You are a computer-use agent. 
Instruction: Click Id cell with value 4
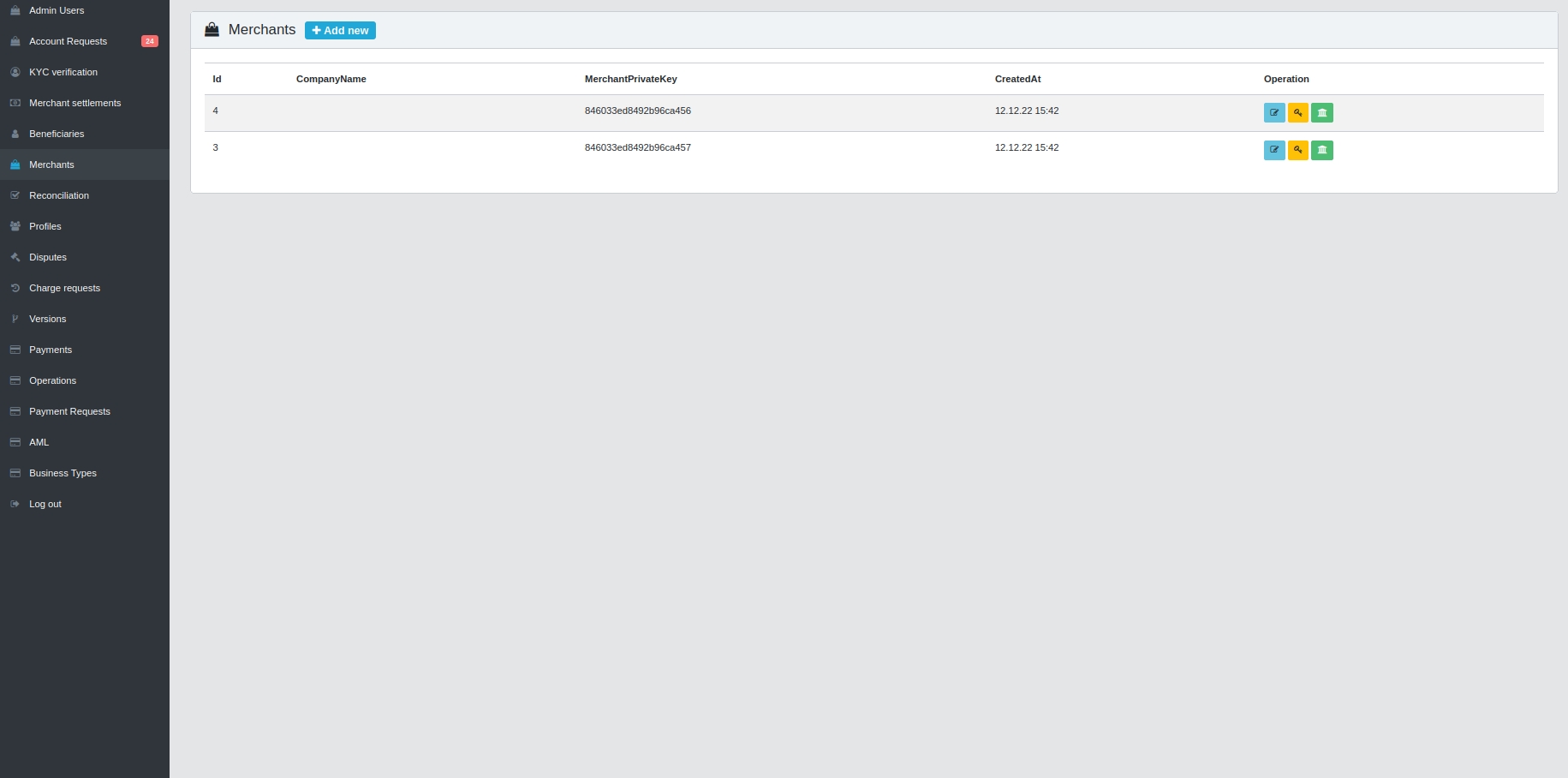(x=215, y=111)
